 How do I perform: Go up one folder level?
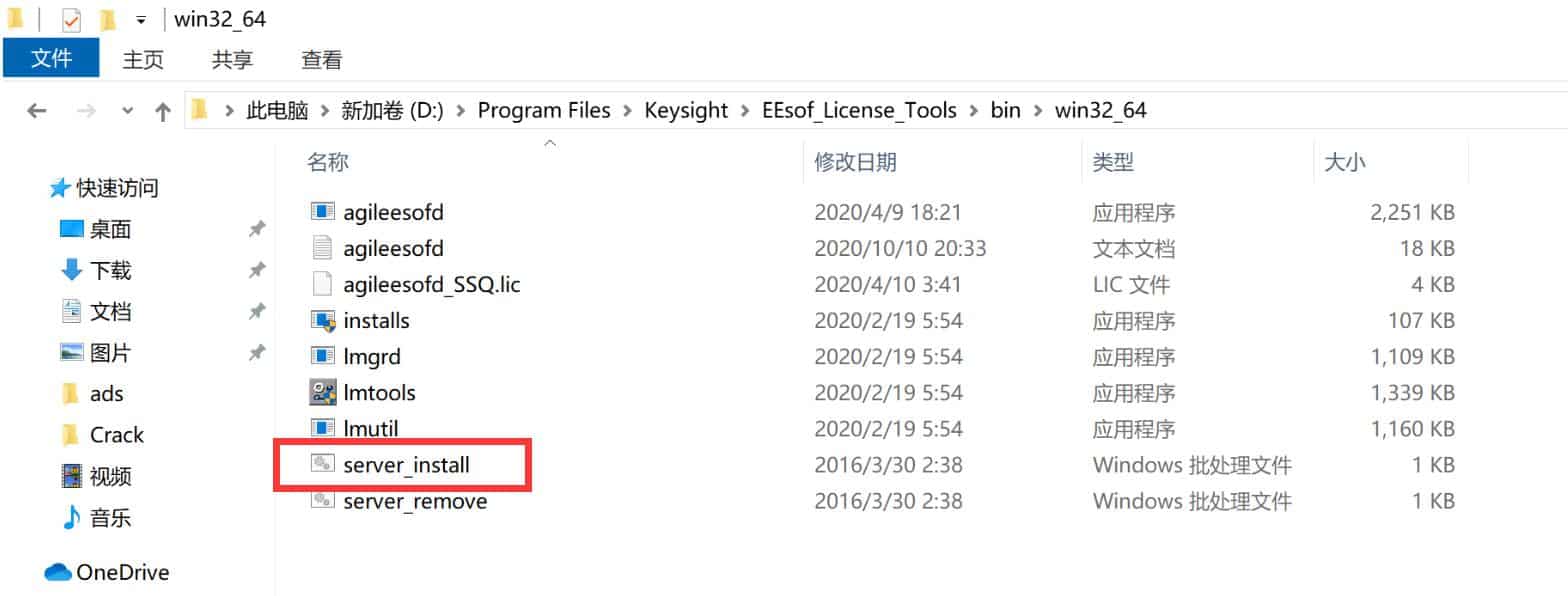(163, 111)
